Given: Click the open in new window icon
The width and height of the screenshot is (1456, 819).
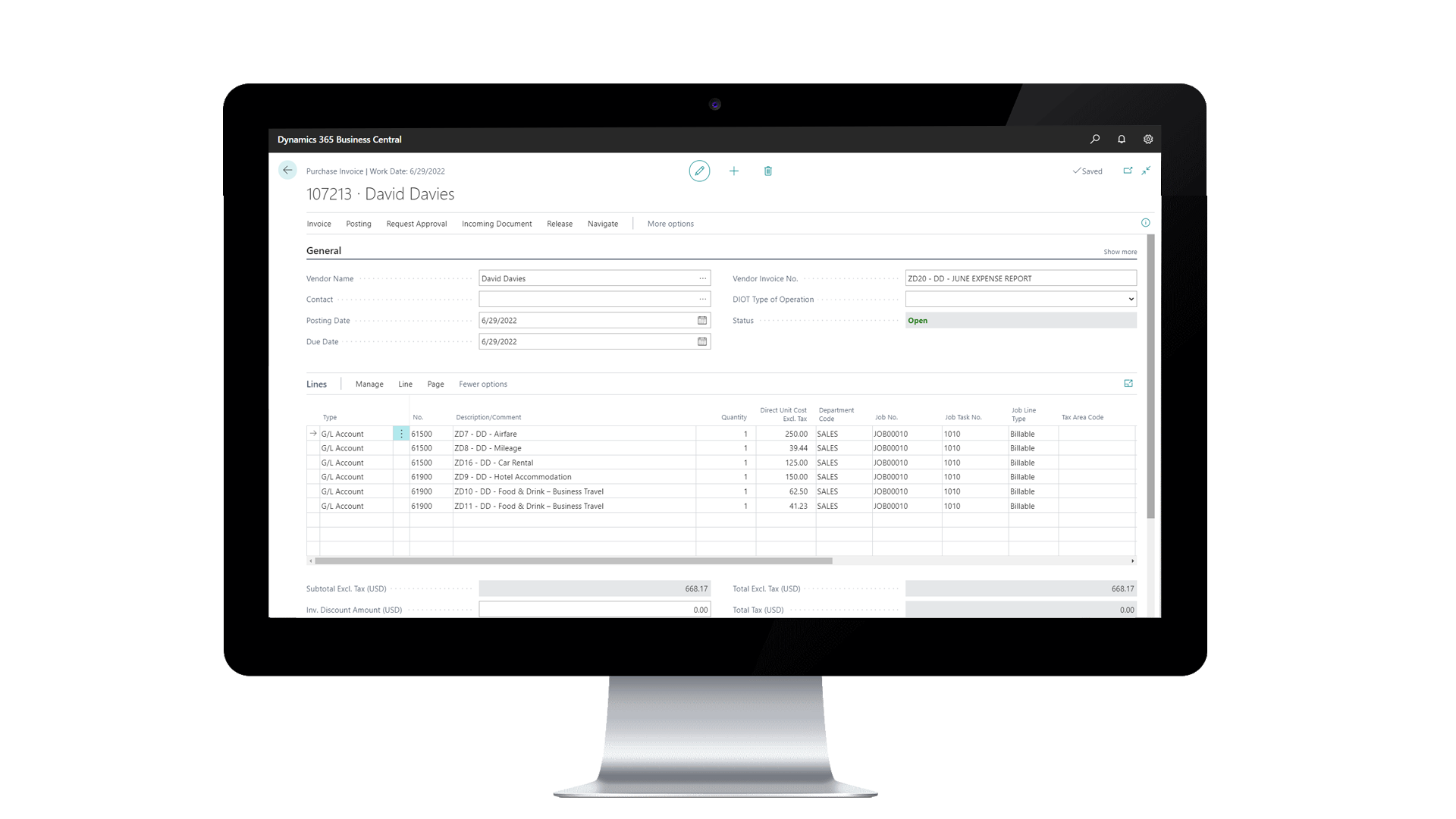Looking at the screenshot, I should click(x=1127, y=171).
